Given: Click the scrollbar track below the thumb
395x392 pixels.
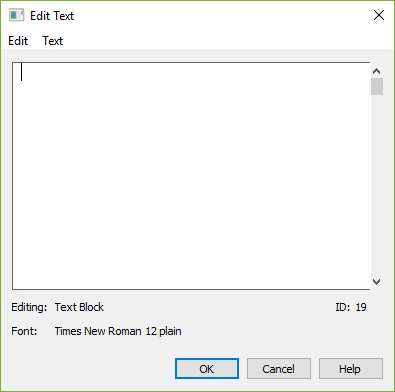Looking at the screenshot, I should pyautogui.click(x=377, y=185).
